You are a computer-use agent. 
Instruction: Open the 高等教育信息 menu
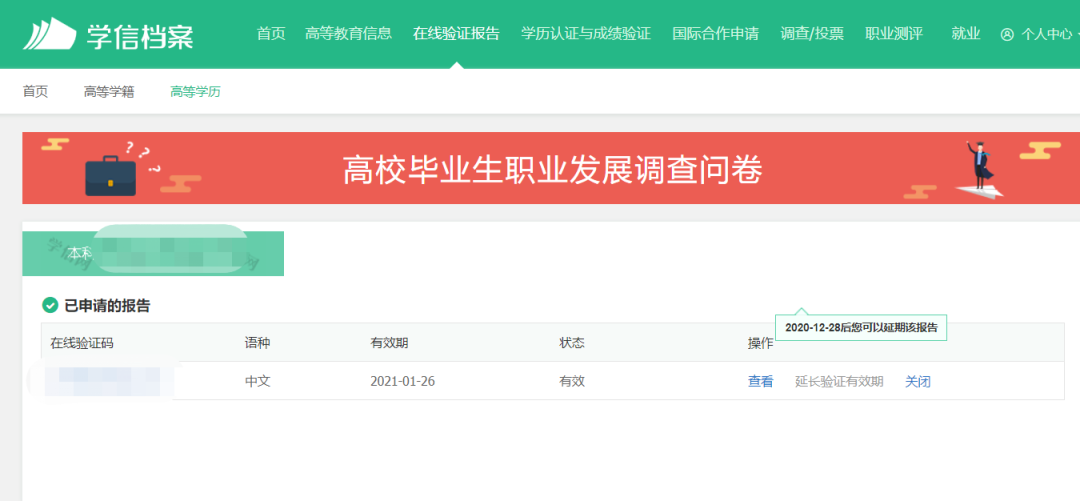(348, 34)
